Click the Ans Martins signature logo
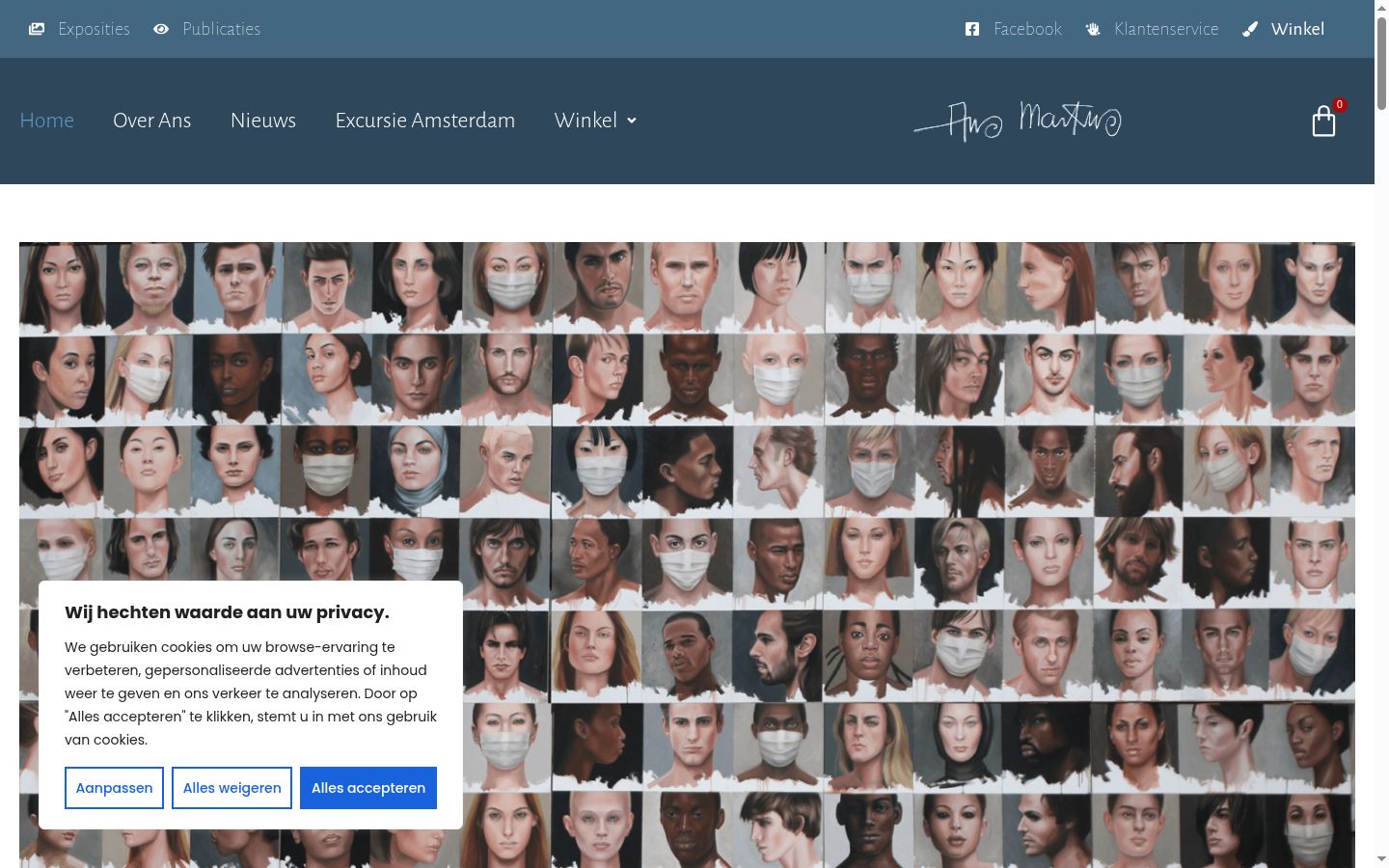The image size is (1389, 868). click(x=1018, y=121)
